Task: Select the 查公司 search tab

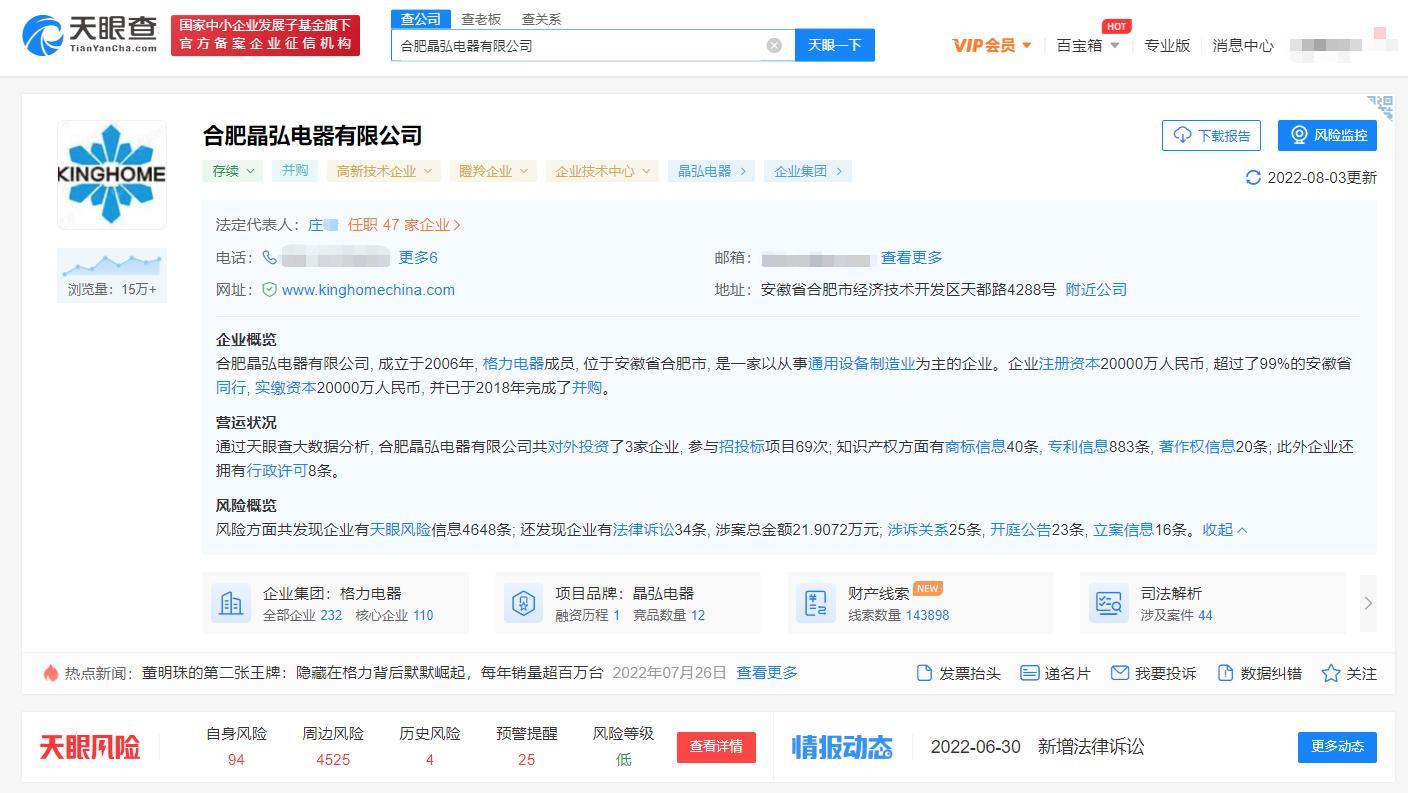Action: (x=420, y=19)
